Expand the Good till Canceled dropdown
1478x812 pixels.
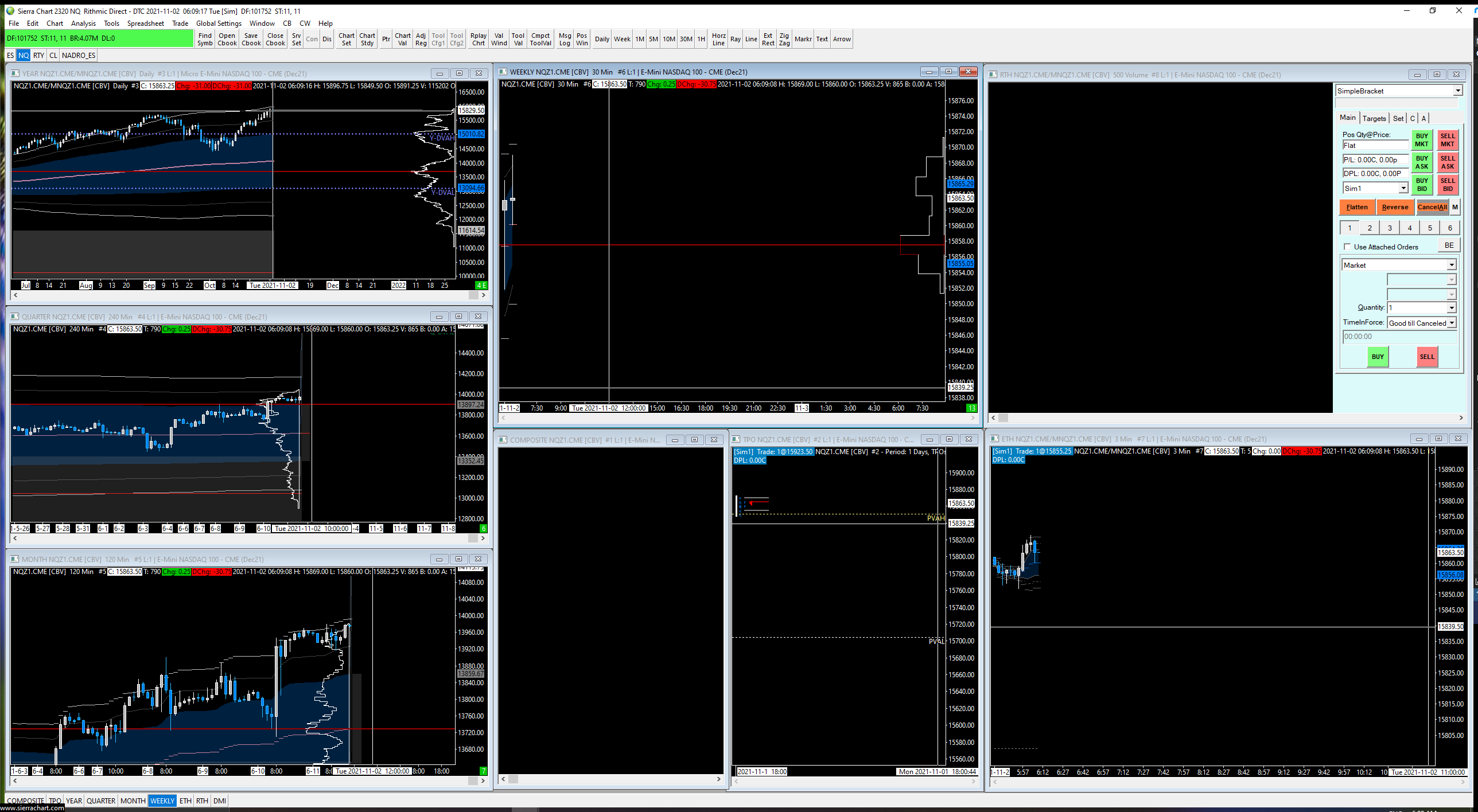click(x=1452, y=323)
